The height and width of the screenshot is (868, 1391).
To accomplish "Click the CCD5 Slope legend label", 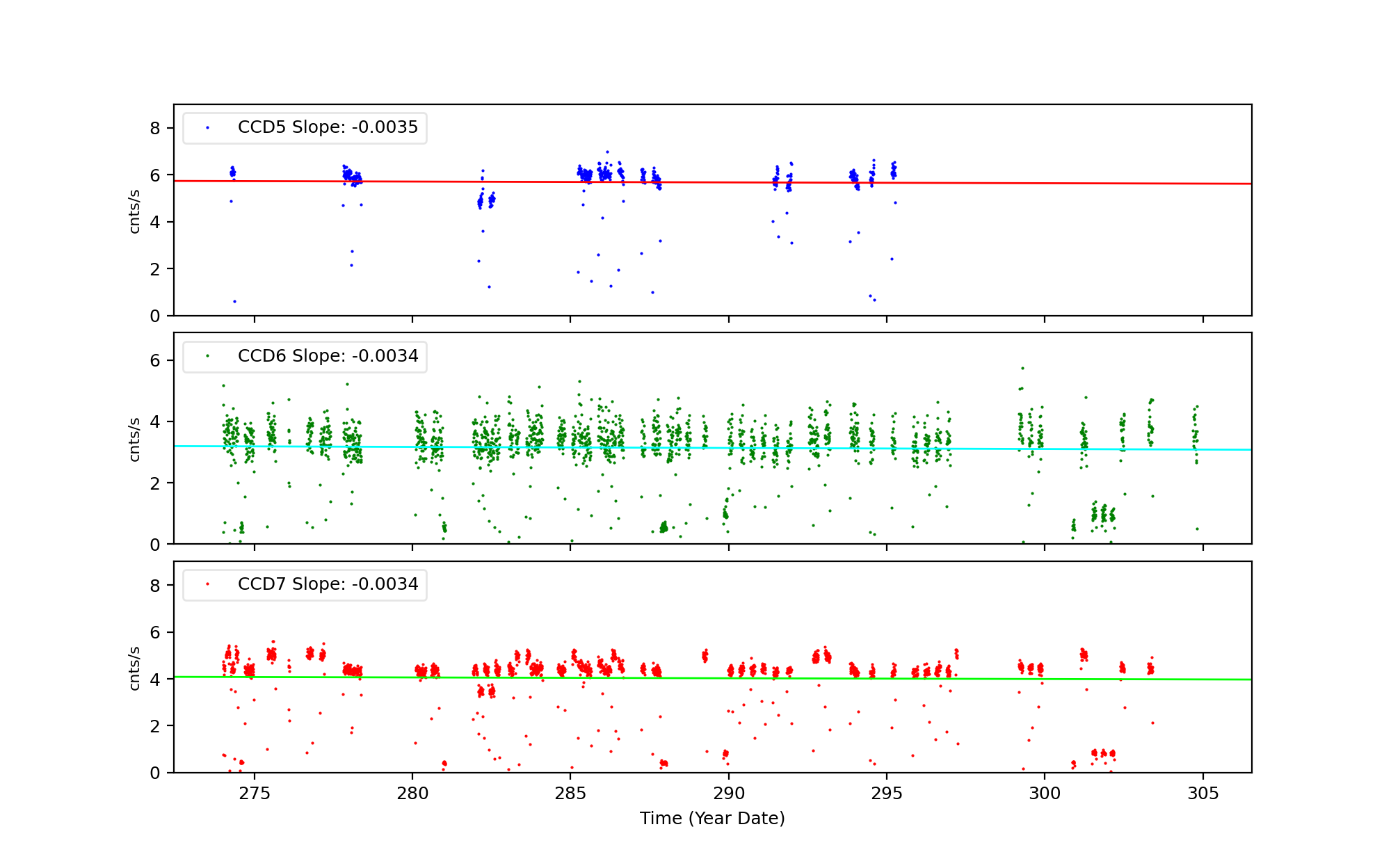I will pos(328,127).
